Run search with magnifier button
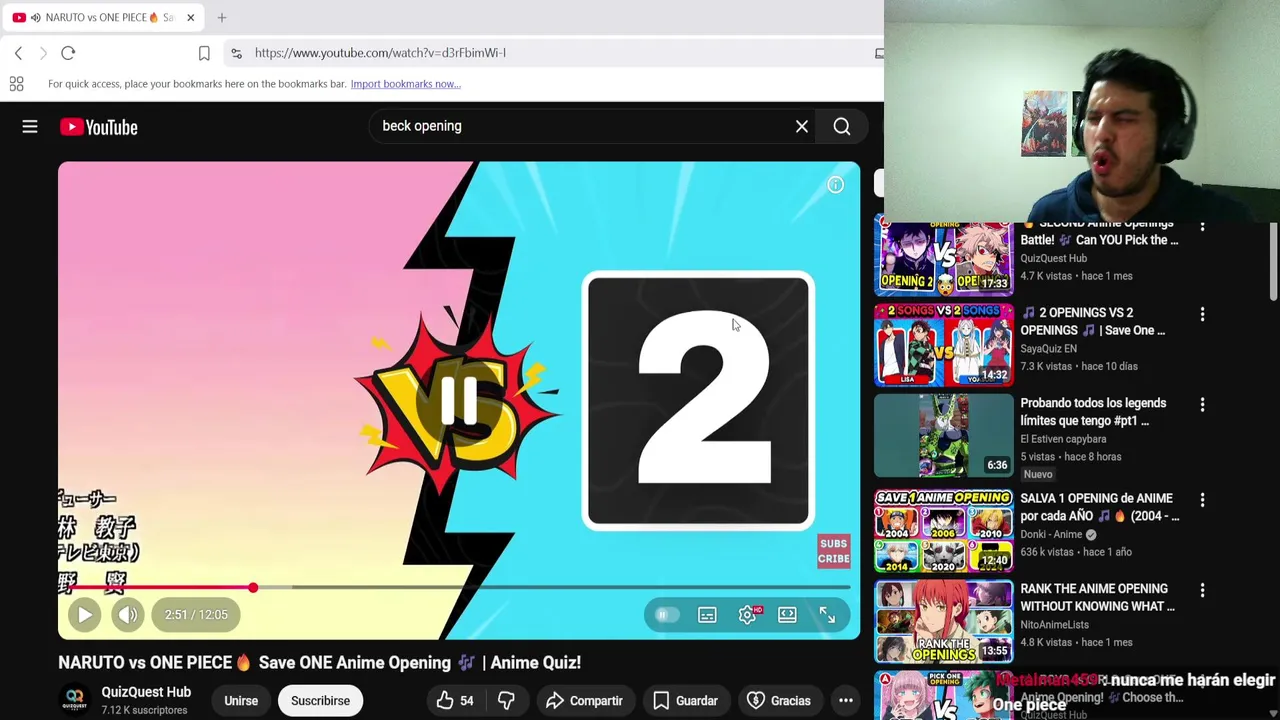The height and width of the screenshot is (720, 1280). pos(842,126)
